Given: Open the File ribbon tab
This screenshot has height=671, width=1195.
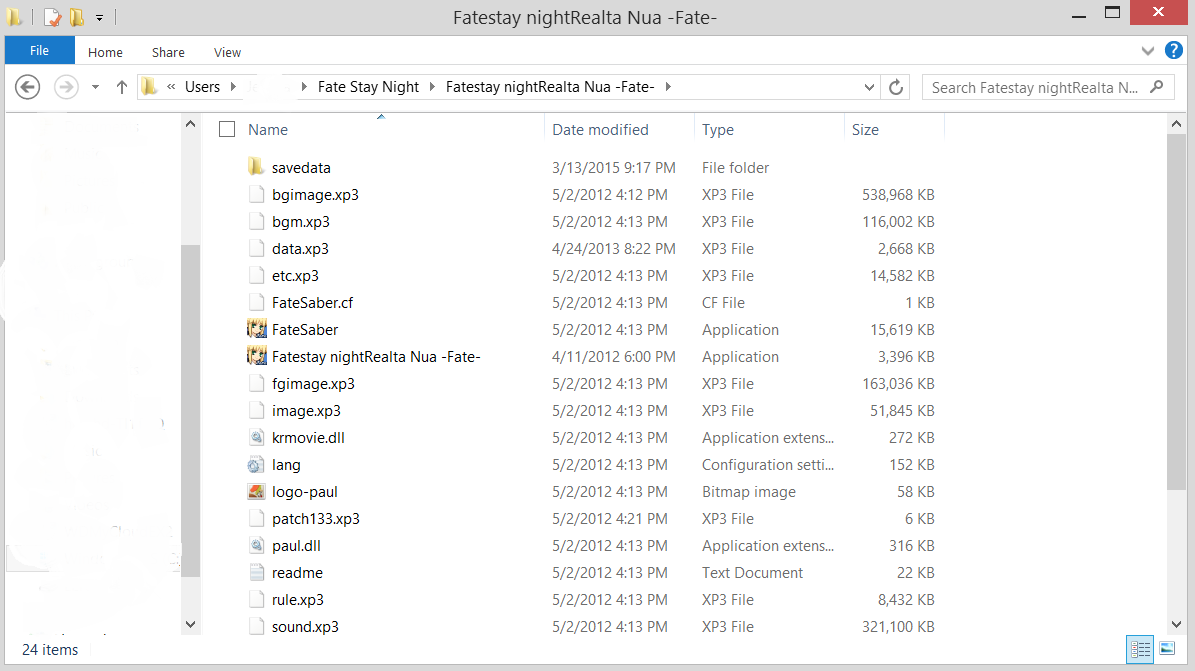Looking at the screenshot, I should [40, 51].
